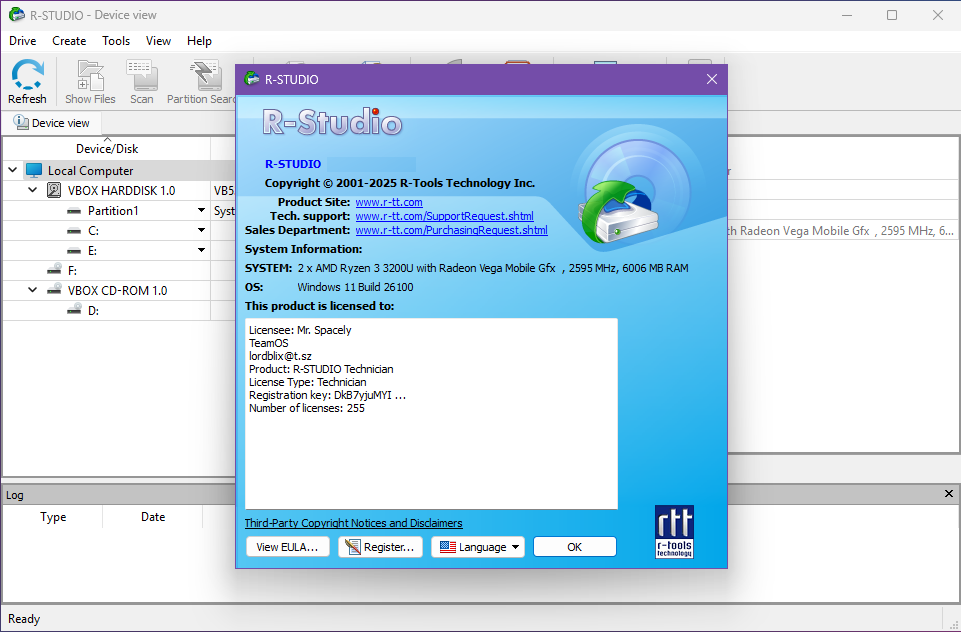This screenshot has width=961, height=632.
Task: Click OK in the about dialog
Action: pyautogui.click(x=574, y=547)
